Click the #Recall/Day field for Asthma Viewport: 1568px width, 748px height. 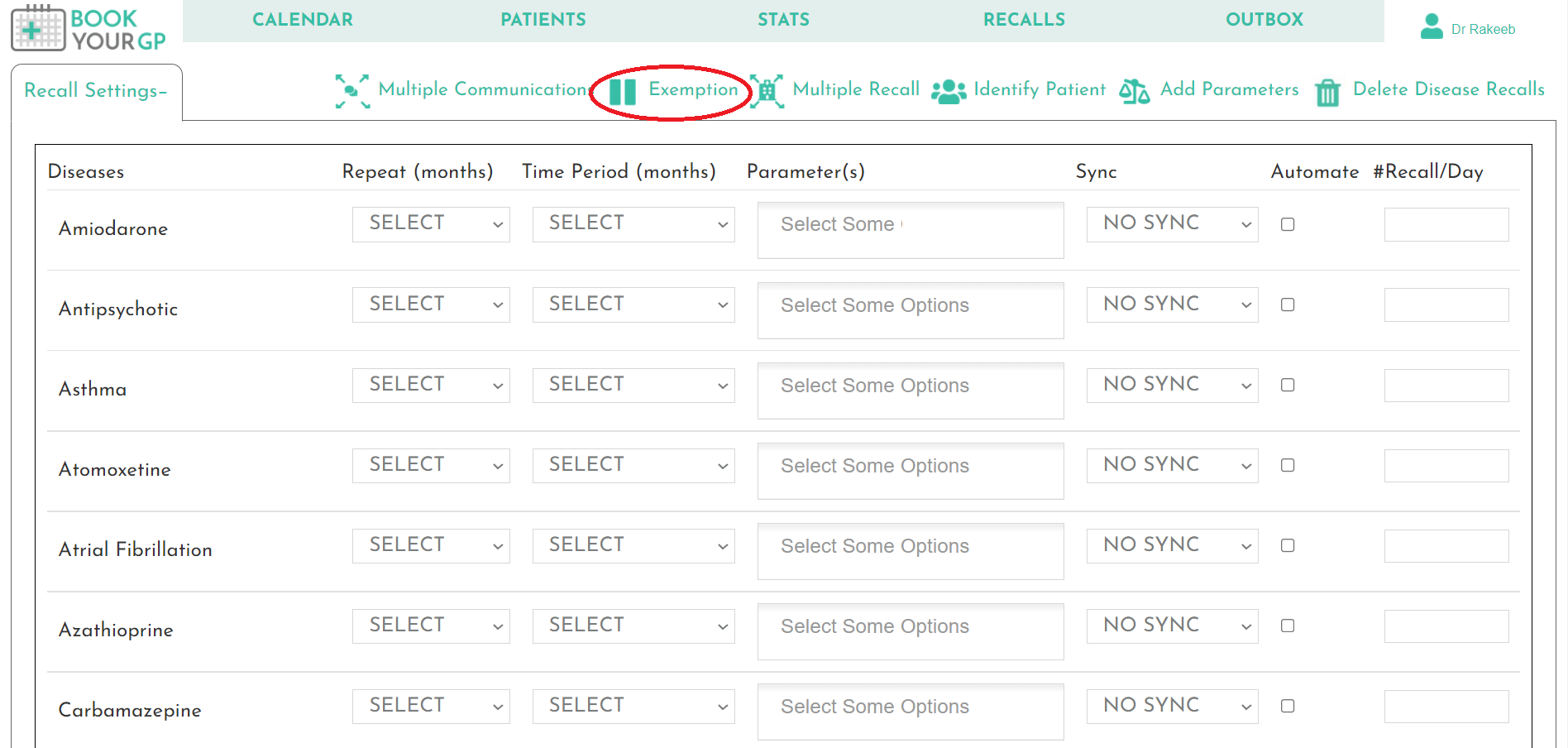(x=1446, y=386)
